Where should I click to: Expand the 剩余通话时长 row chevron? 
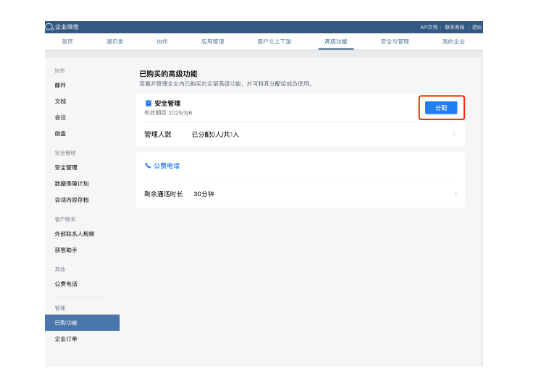[455, 194]
